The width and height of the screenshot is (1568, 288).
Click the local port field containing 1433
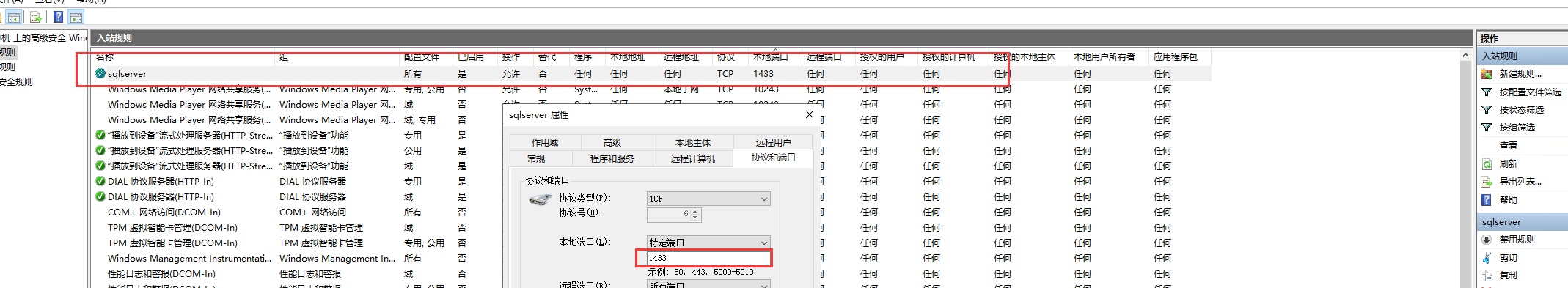point(708,258)
